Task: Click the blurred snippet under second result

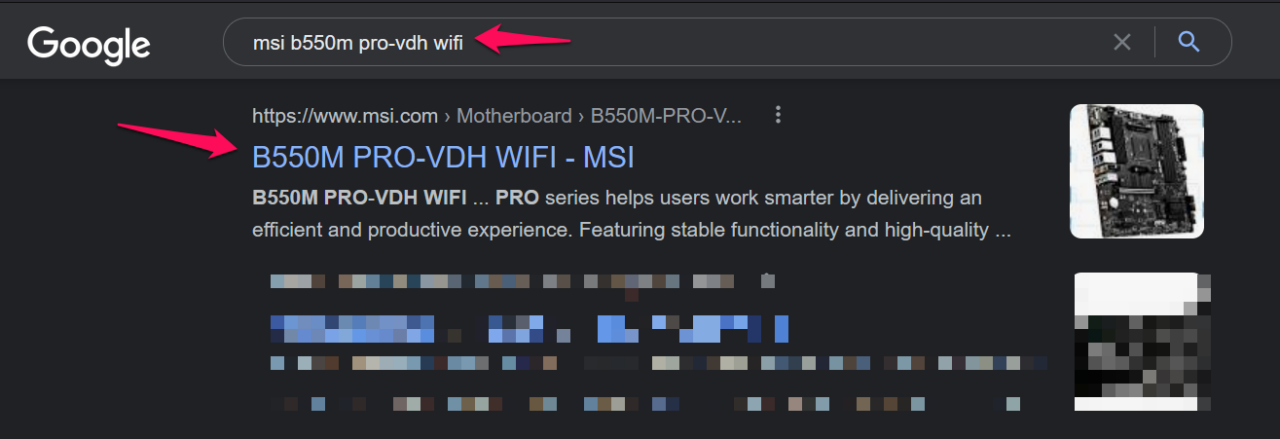Action: coord(658,383)
